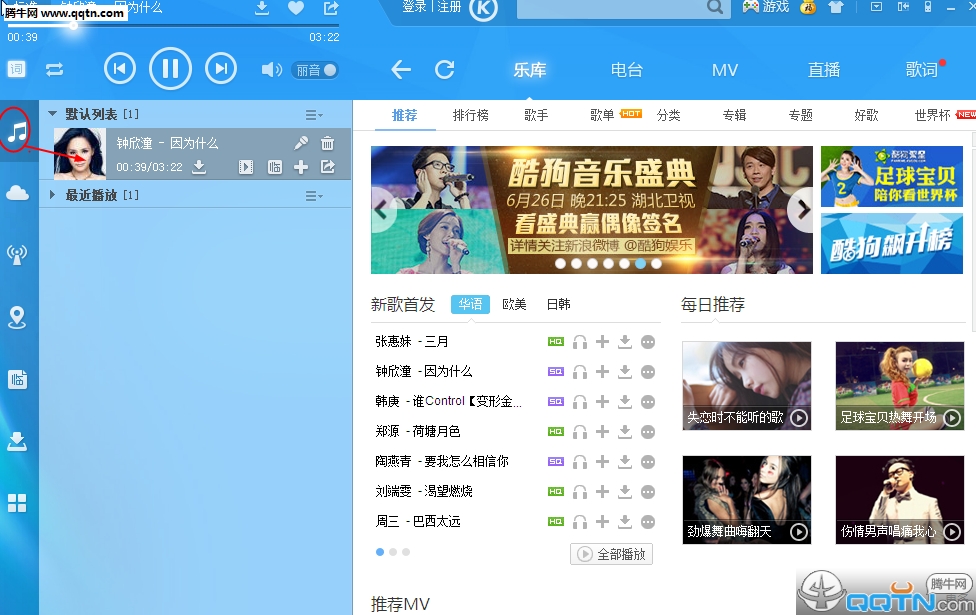Click the heart icon to favorite song

point(296,8)
